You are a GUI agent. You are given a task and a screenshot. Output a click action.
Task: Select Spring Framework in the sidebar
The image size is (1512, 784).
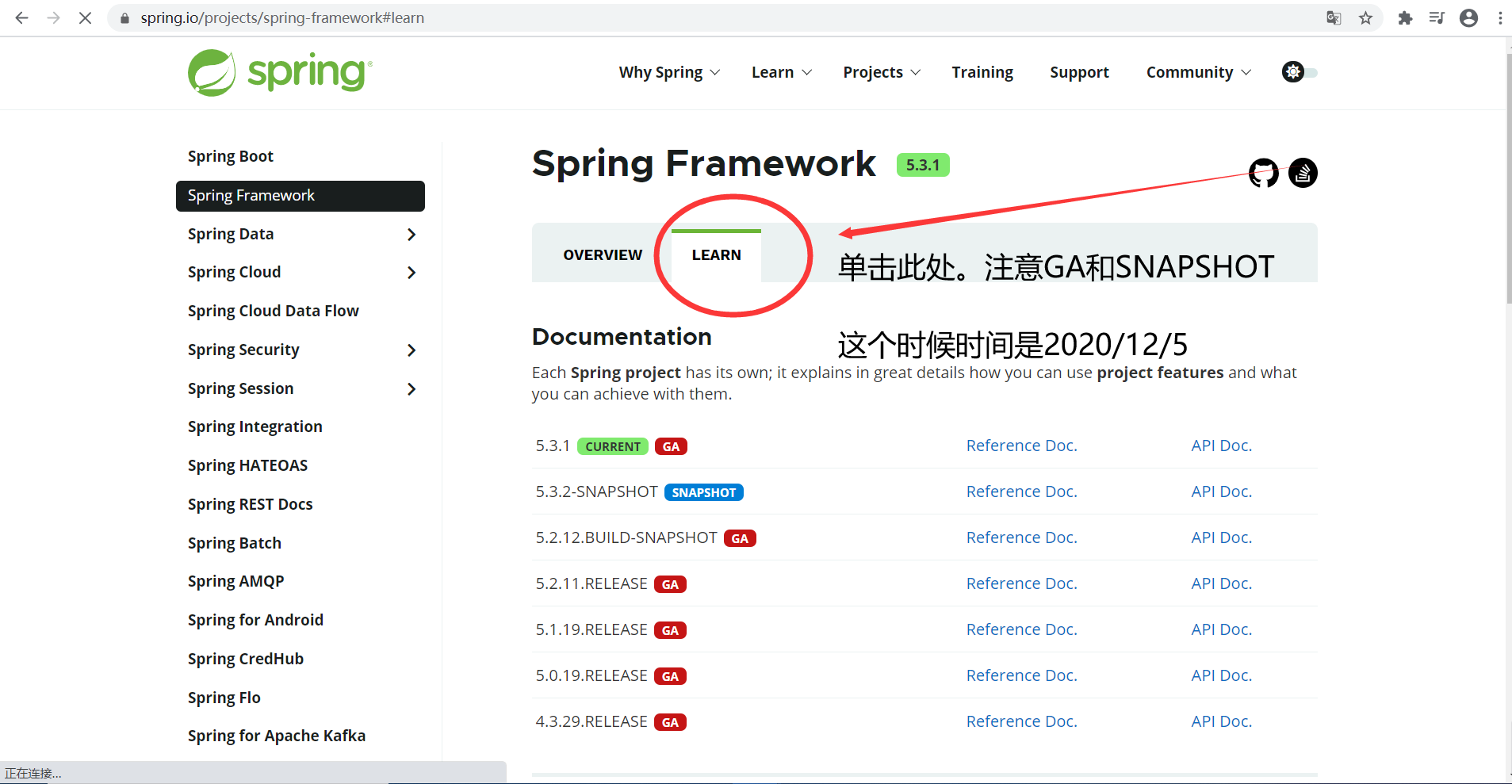(x=300, y=196)
